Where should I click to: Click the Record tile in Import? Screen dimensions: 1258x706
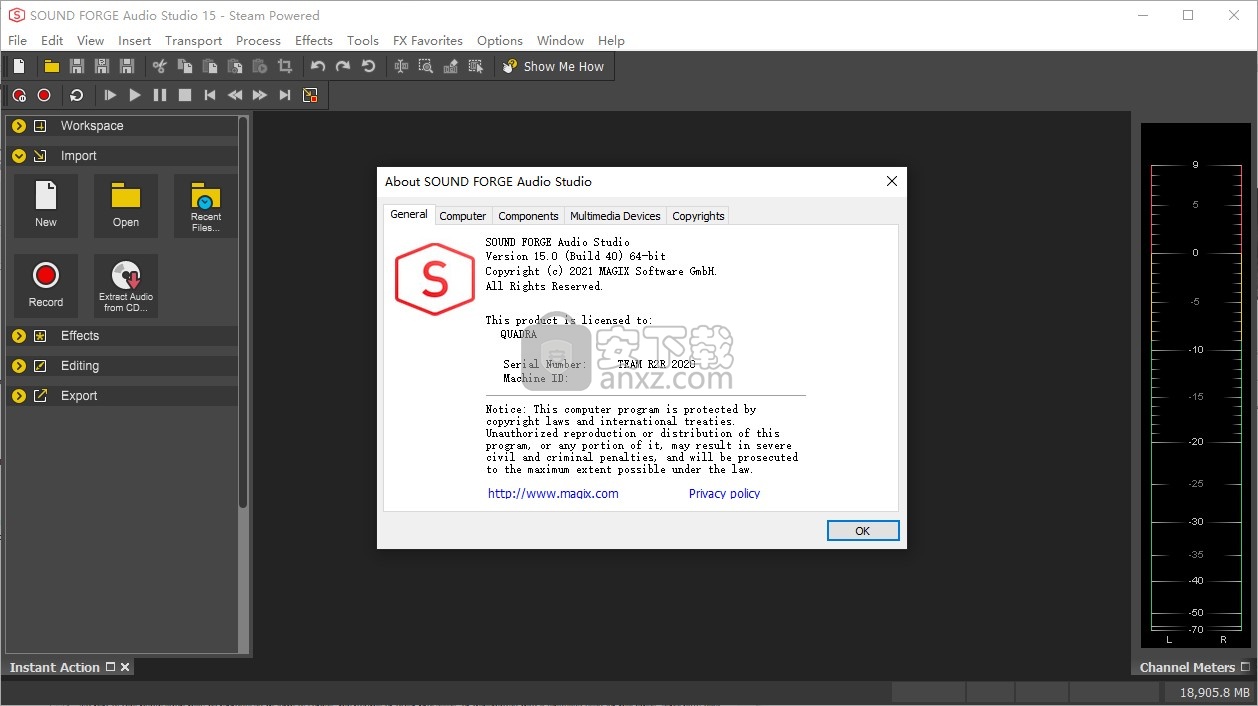(x=46, y=286)
